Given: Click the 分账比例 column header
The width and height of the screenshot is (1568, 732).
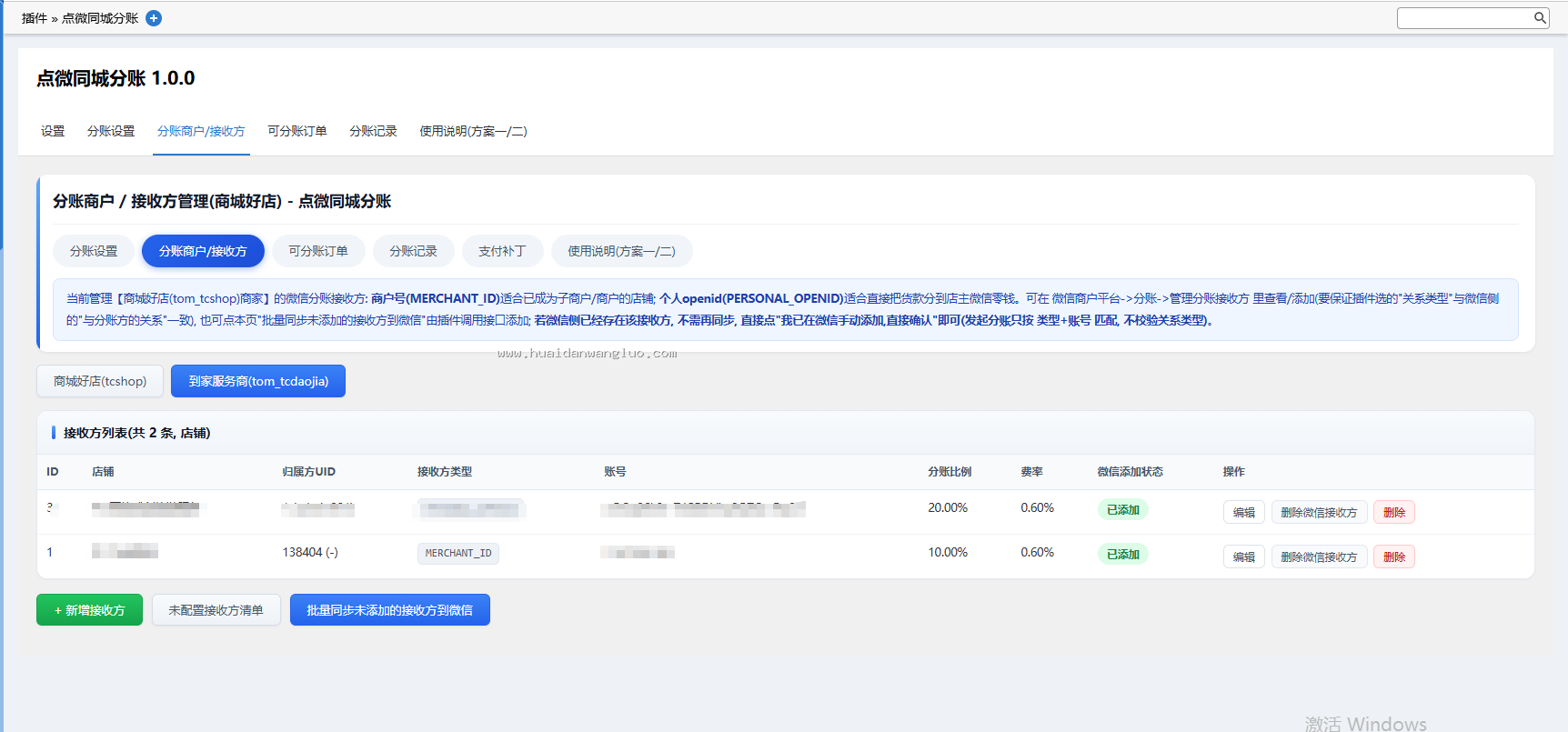Looking at the screenshot, I should pyautogui.click(x=950, y=472).
